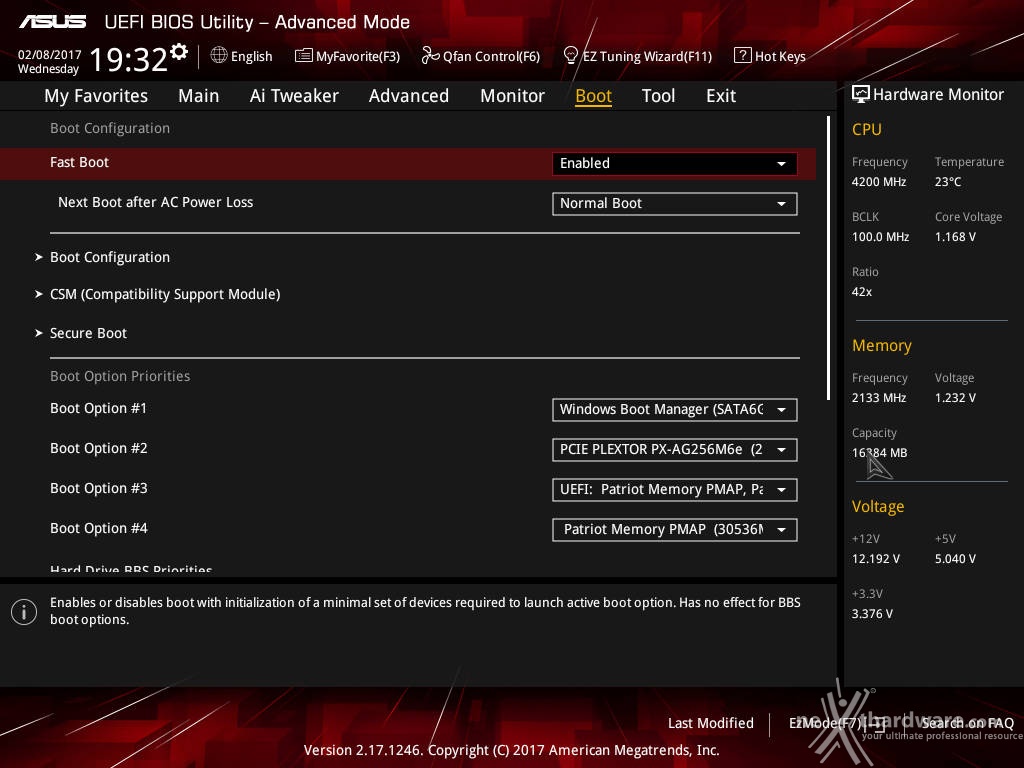The width and height of the screenshot is (1024, 768).
Task: Open Boot Option #2 PLEXTOR dropdown
Action: point(675,449)
